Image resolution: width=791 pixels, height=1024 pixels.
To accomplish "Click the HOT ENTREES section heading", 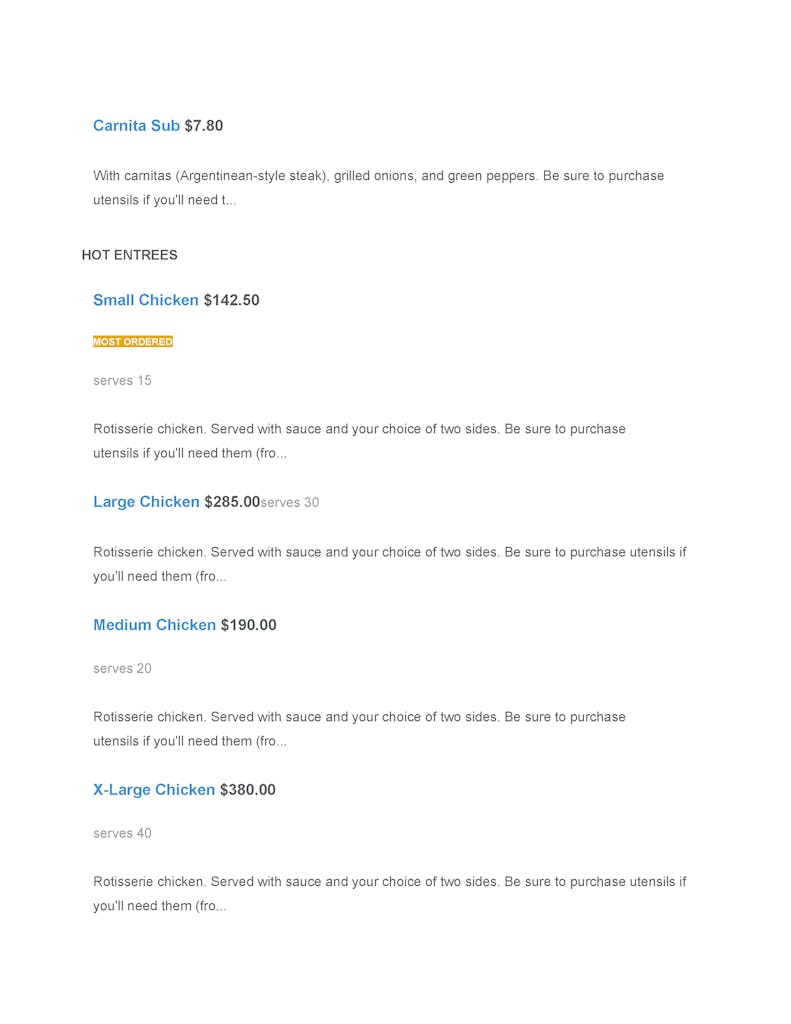I will tap(130, 255).
